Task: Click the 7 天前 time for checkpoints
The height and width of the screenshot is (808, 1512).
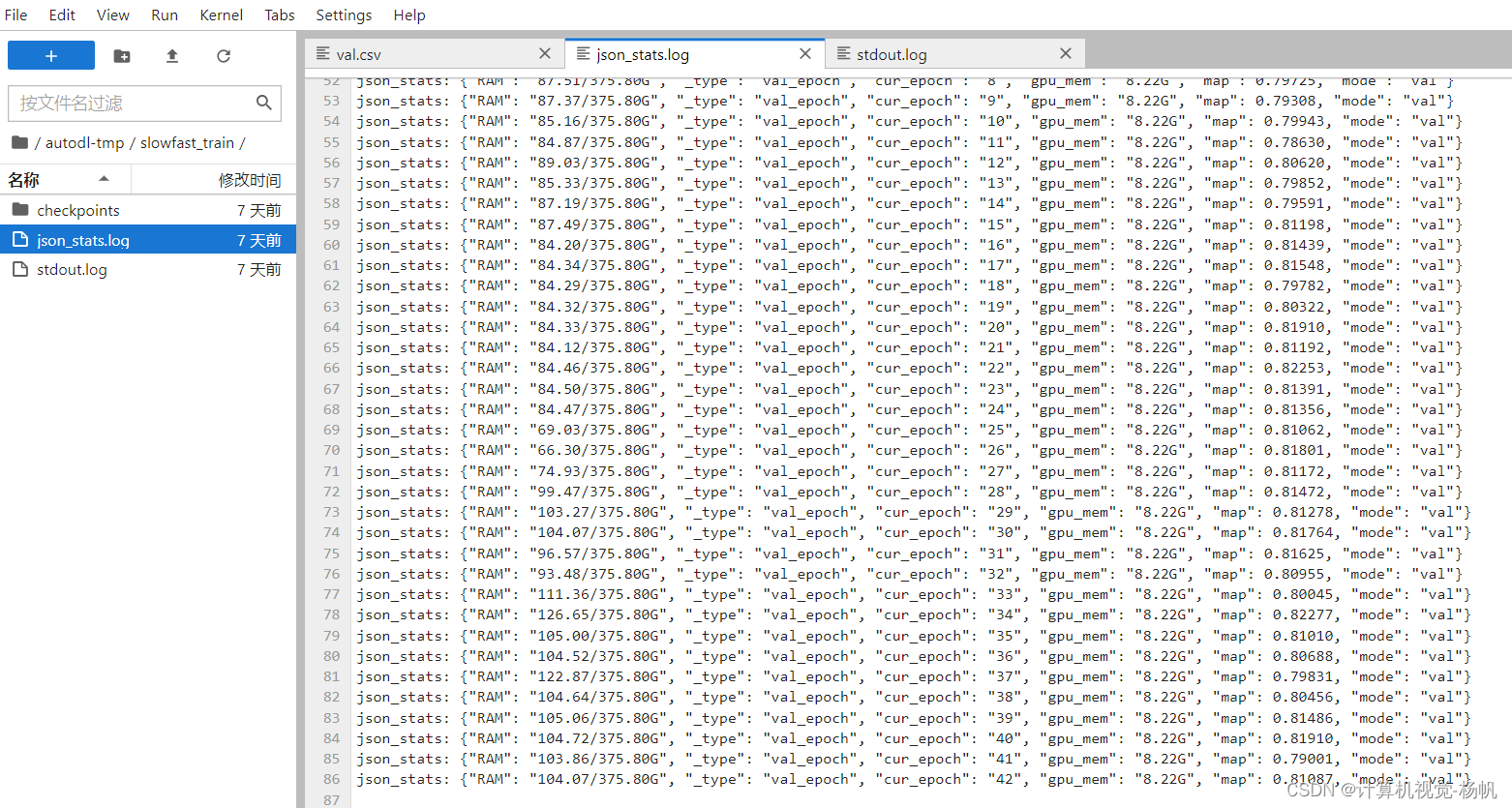Action: pos(258,210)
